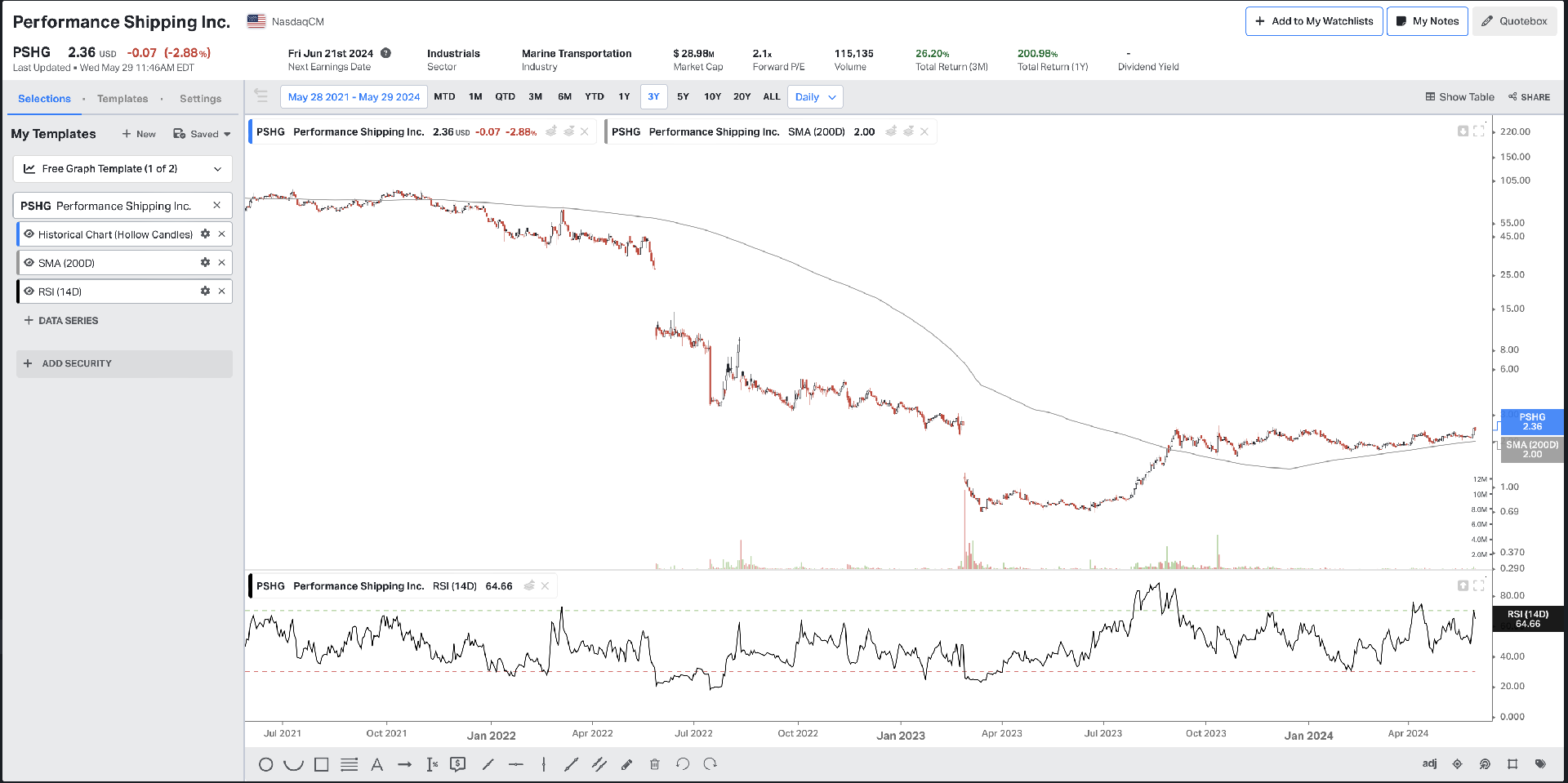Click the date range input field
The height and width of the screenshot is (783, 1568).
click(354, 97)
